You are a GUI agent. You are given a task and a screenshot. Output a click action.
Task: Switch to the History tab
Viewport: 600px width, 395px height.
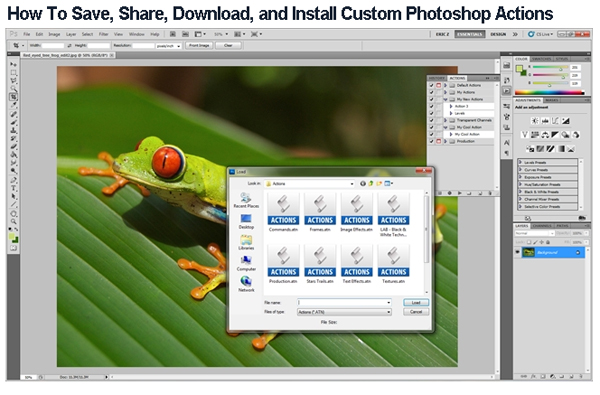[x=437, y=78]
